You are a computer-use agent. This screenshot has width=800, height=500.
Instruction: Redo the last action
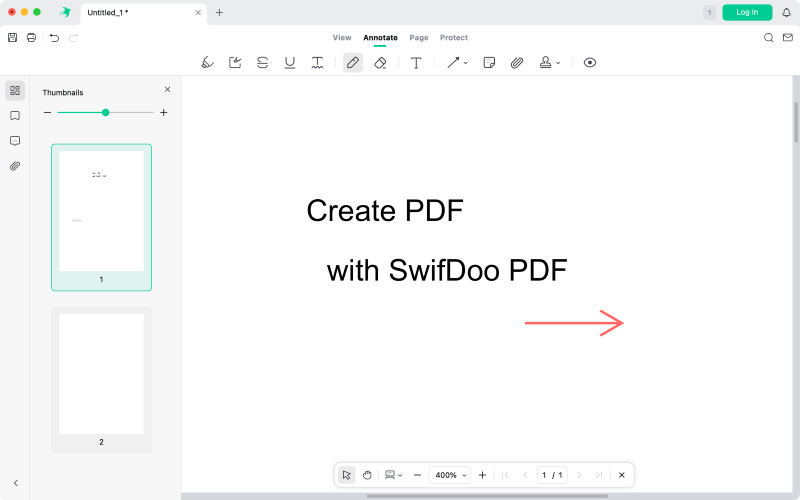(73, 38)
